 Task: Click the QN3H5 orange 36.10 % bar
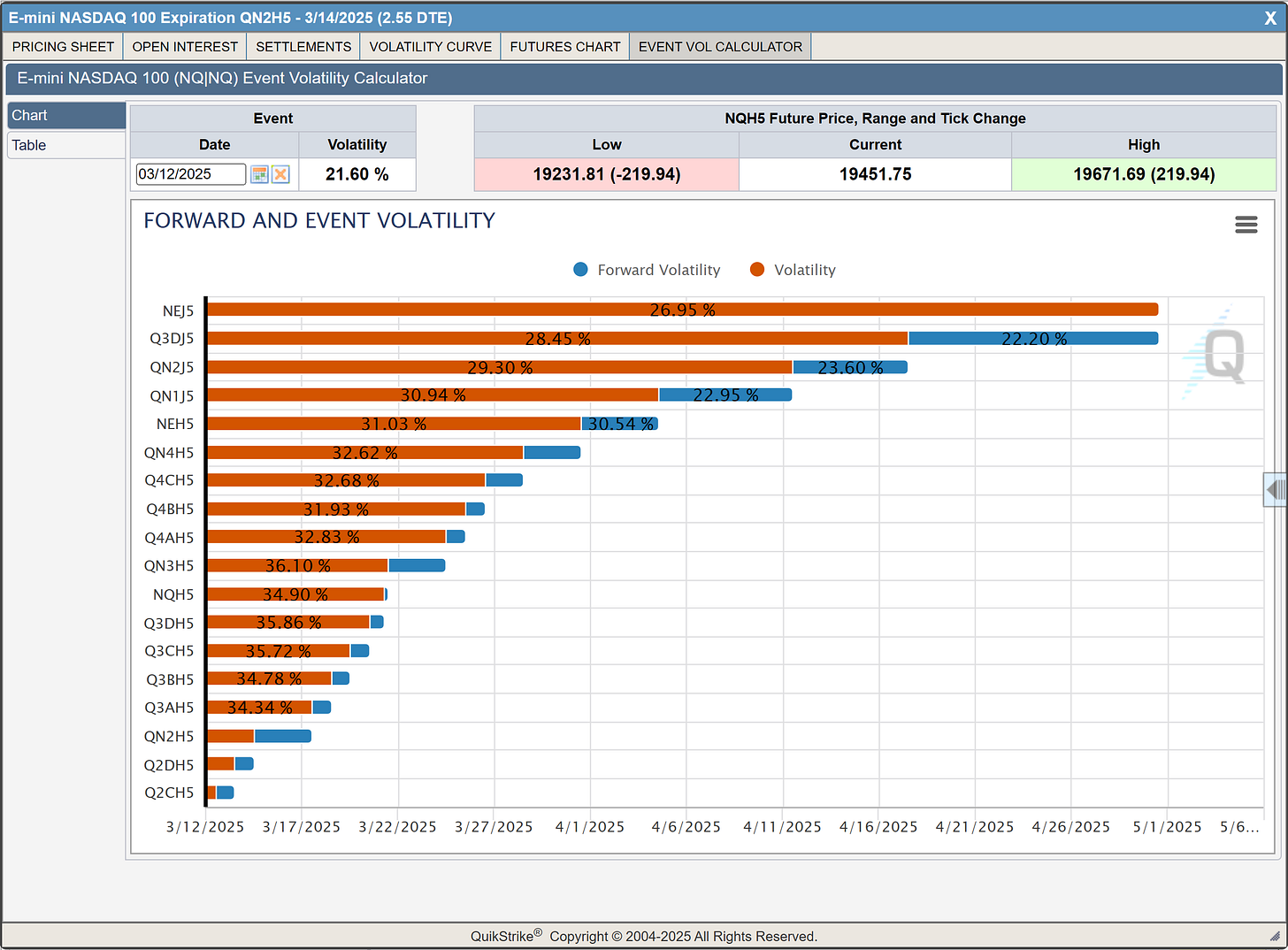click(x=297, y=565)
